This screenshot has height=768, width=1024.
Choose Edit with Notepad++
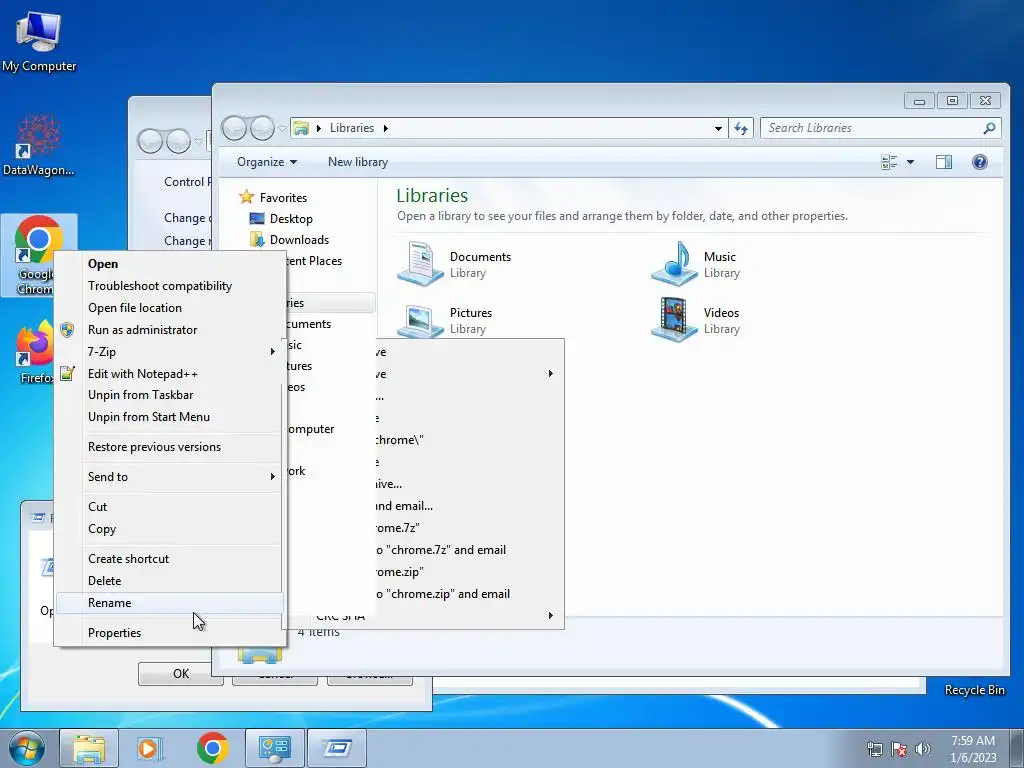click(x=170, y=374)
